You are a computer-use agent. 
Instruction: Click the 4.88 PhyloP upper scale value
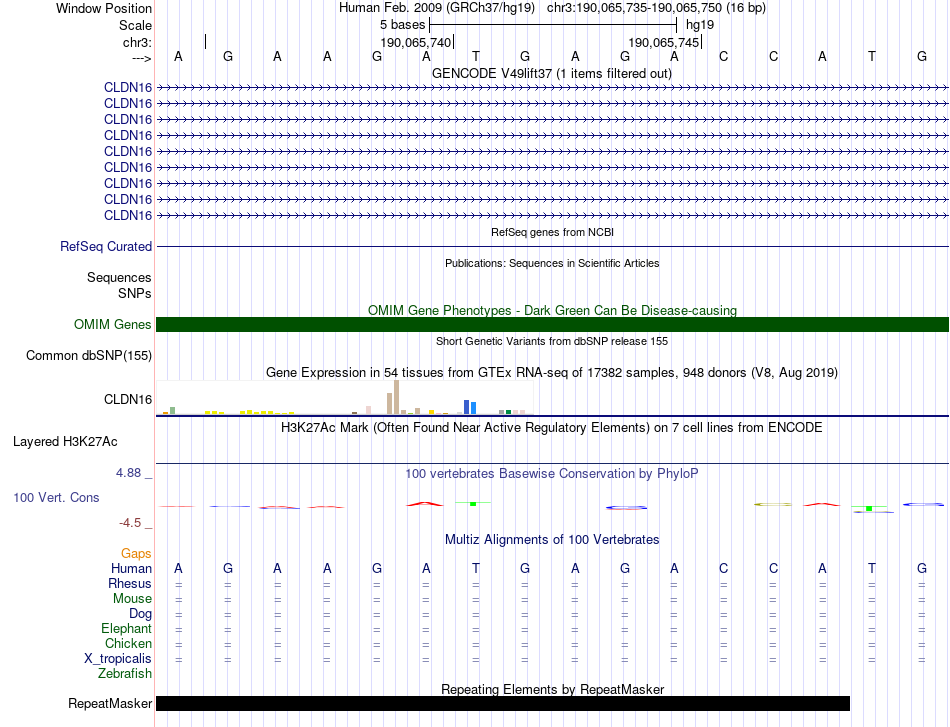(x=128, y=473)
